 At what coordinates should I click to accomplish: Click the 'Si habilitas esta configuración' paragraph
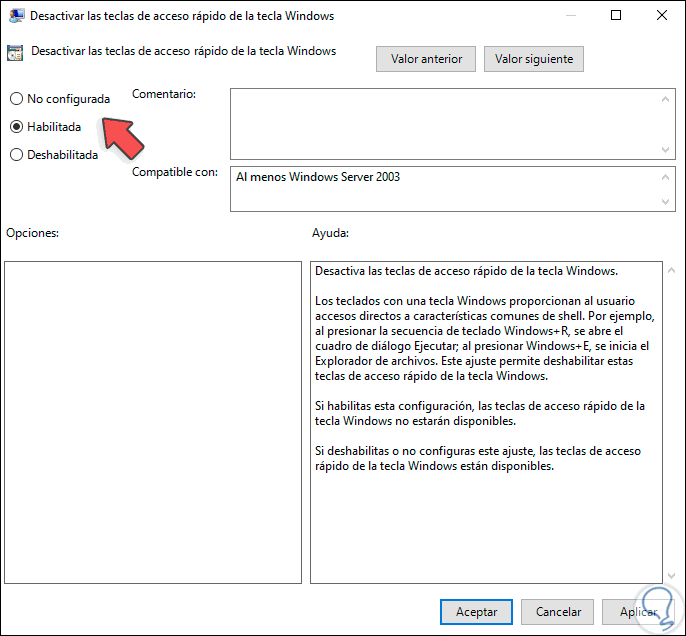tap(480, 413)
